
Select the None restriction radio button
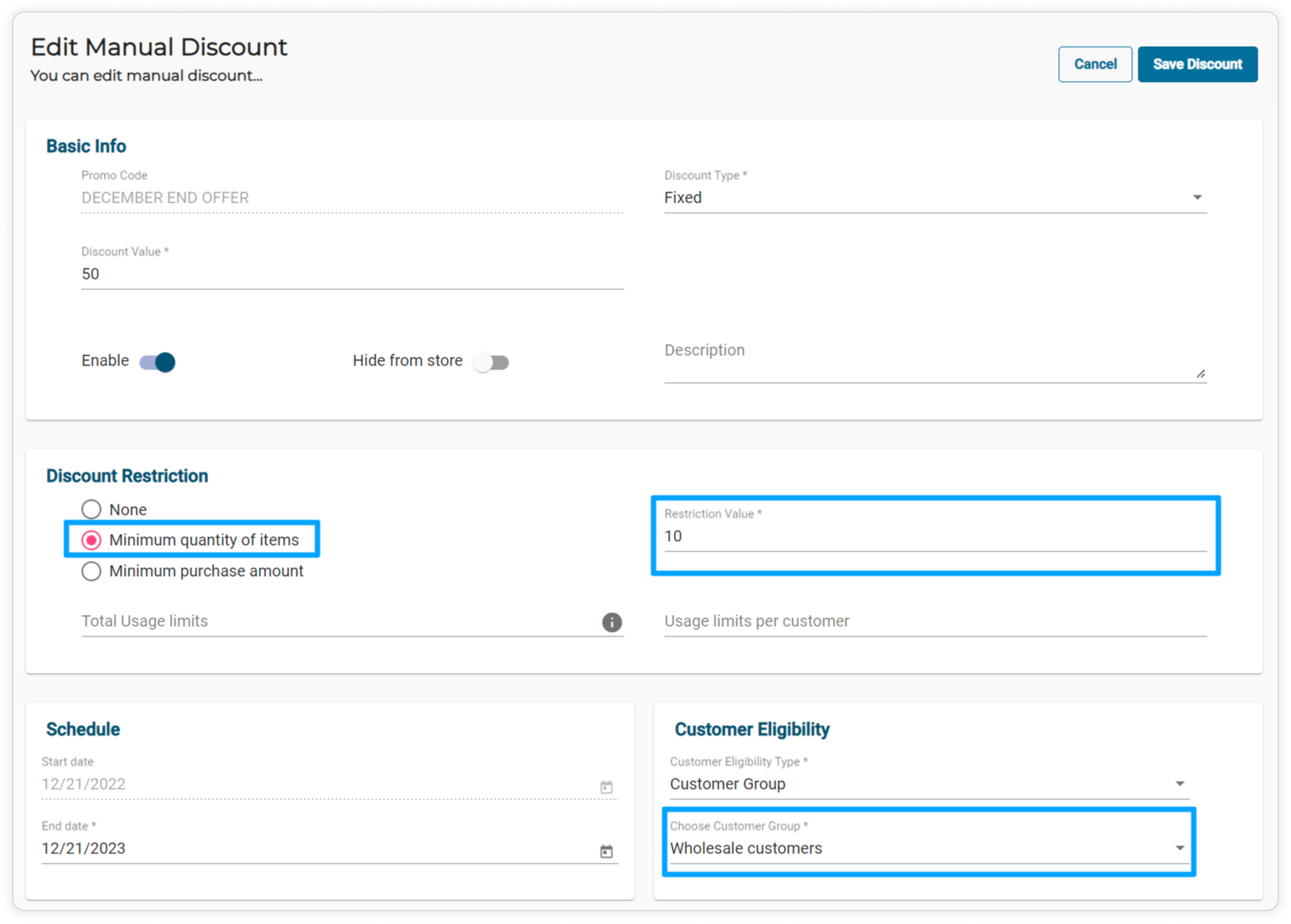[91, 509]
